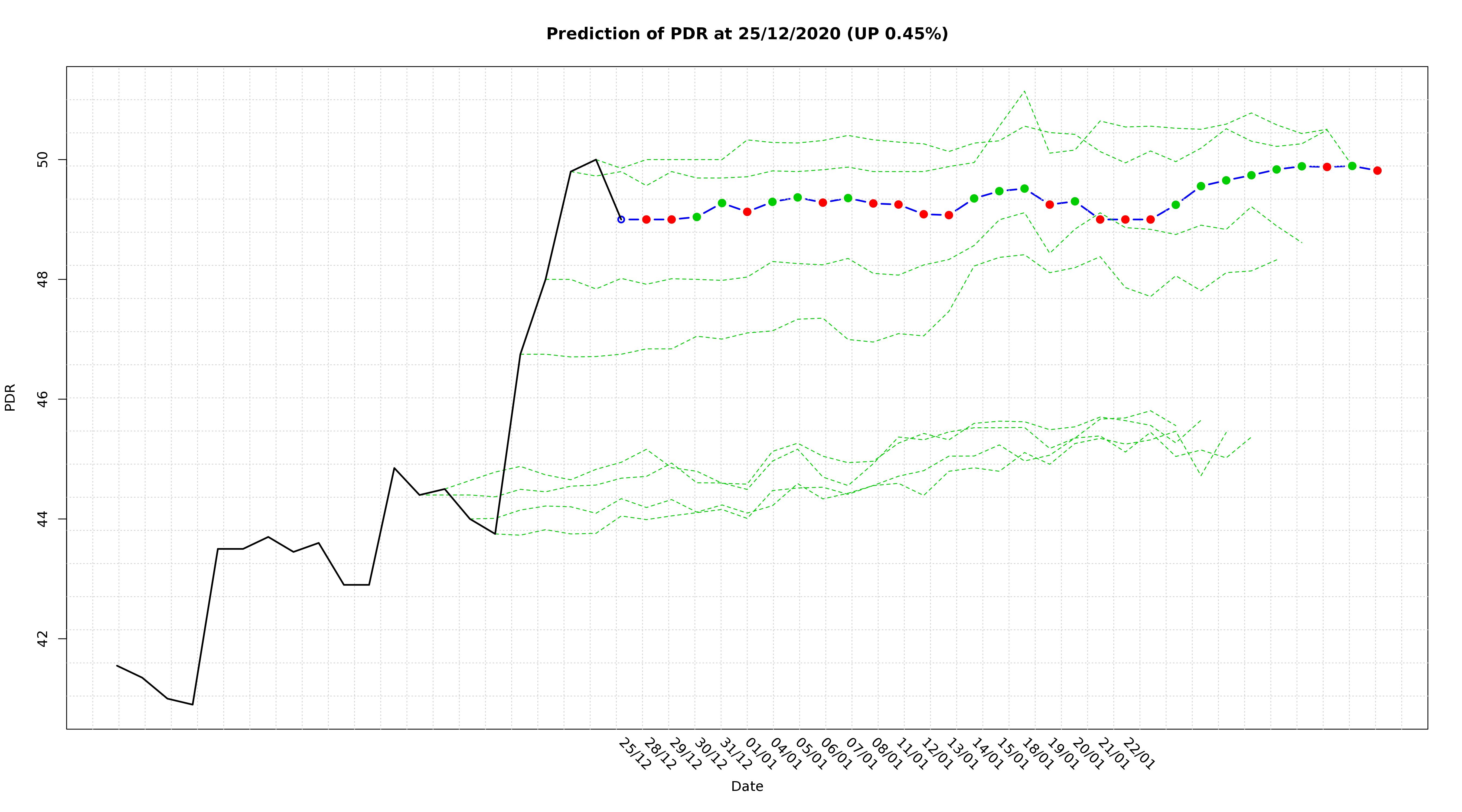This screenshot has height=812, width=1462.
Task: Click the black line's lowest point near 41
Action: [x=192, y=704]
